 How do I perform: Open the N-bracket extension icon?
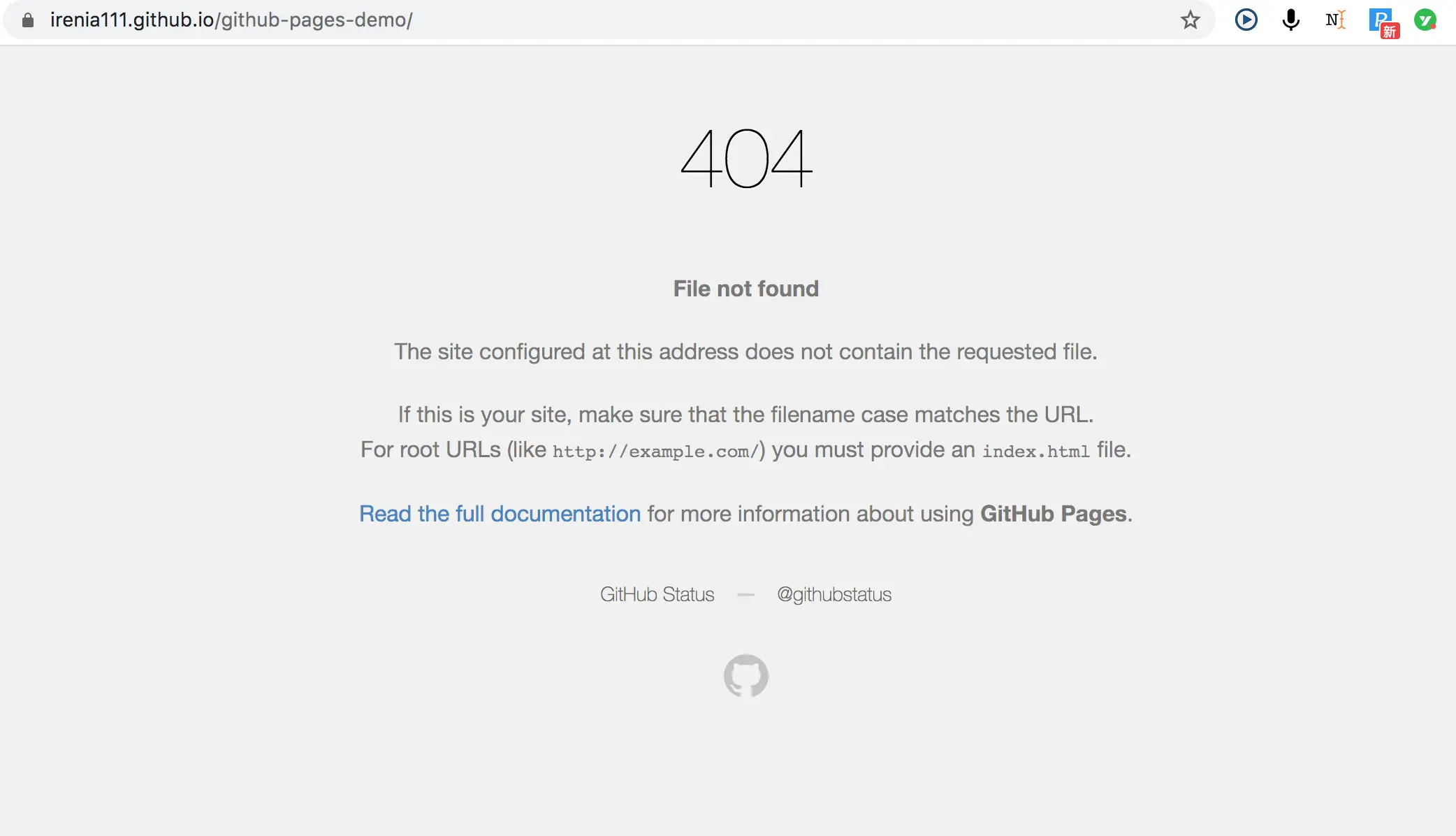1335,20
